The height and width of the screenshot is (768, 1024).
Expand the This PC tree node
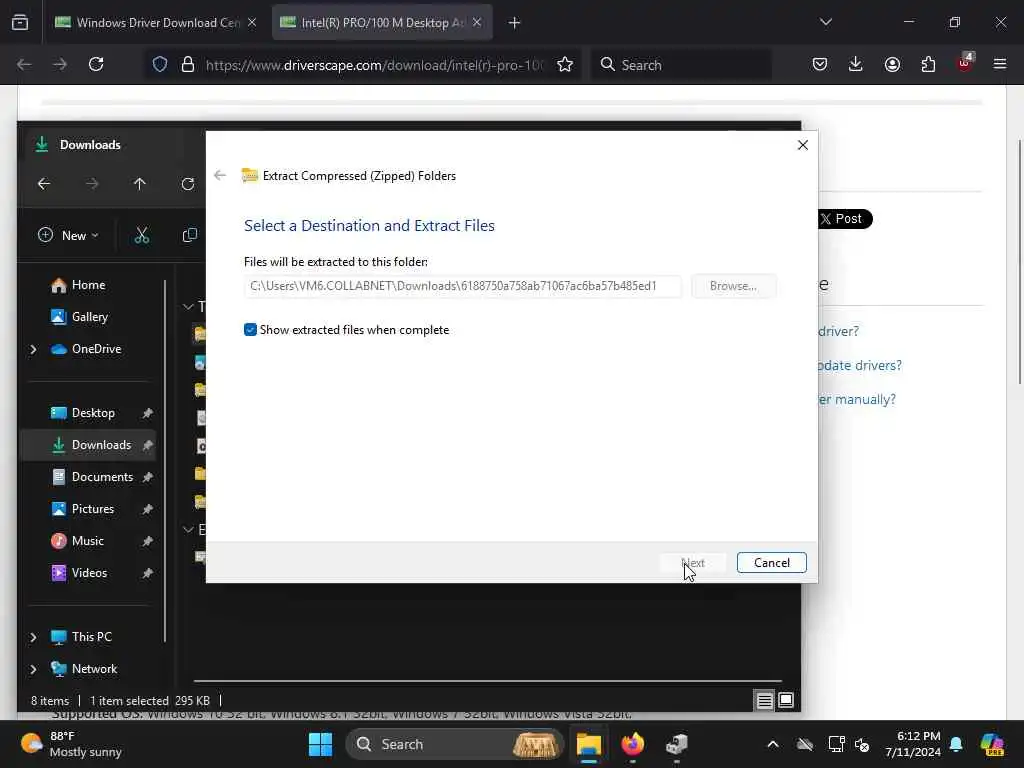(33, 637)
